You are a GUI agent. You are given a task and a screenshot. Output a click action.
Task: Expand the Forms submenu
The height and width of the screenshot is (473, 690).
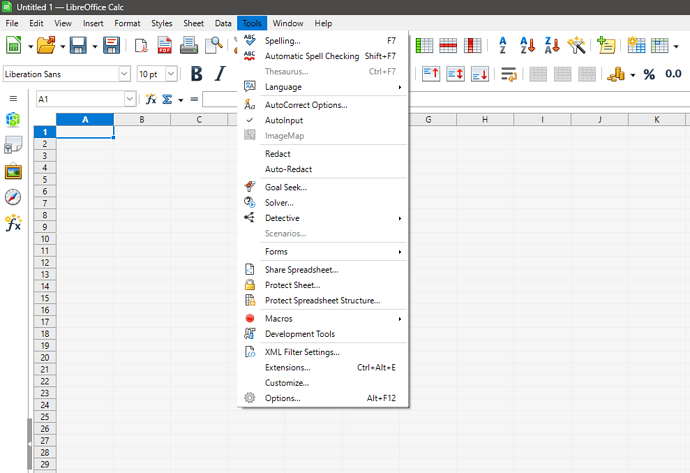pos(323,252)
